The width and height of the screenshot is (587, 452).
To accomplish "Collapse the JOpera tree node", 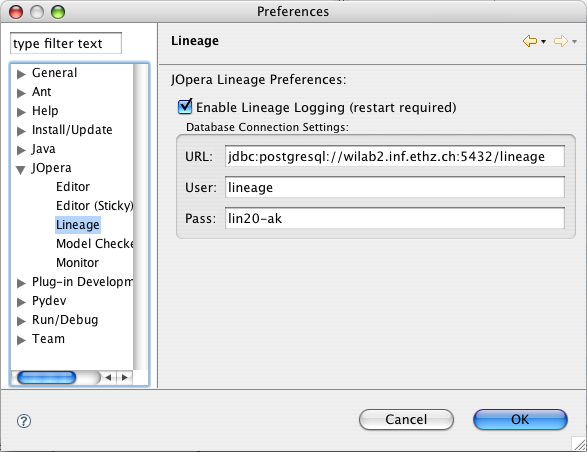I will (21, 170).
